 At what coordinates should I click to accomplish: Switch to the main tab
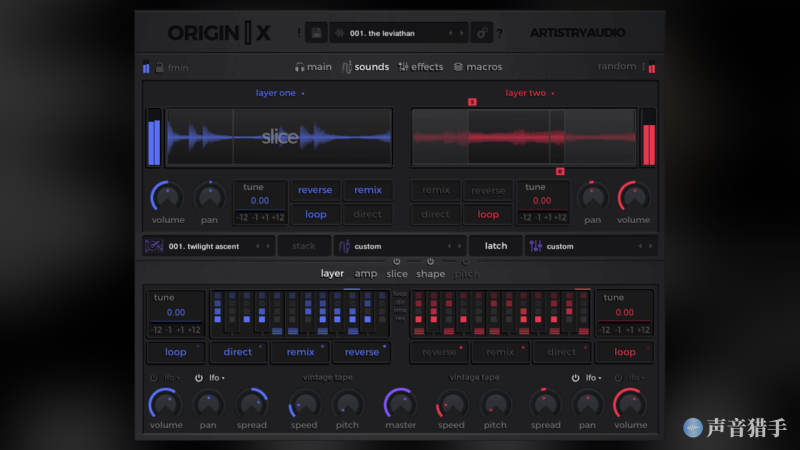pos(313,67)
